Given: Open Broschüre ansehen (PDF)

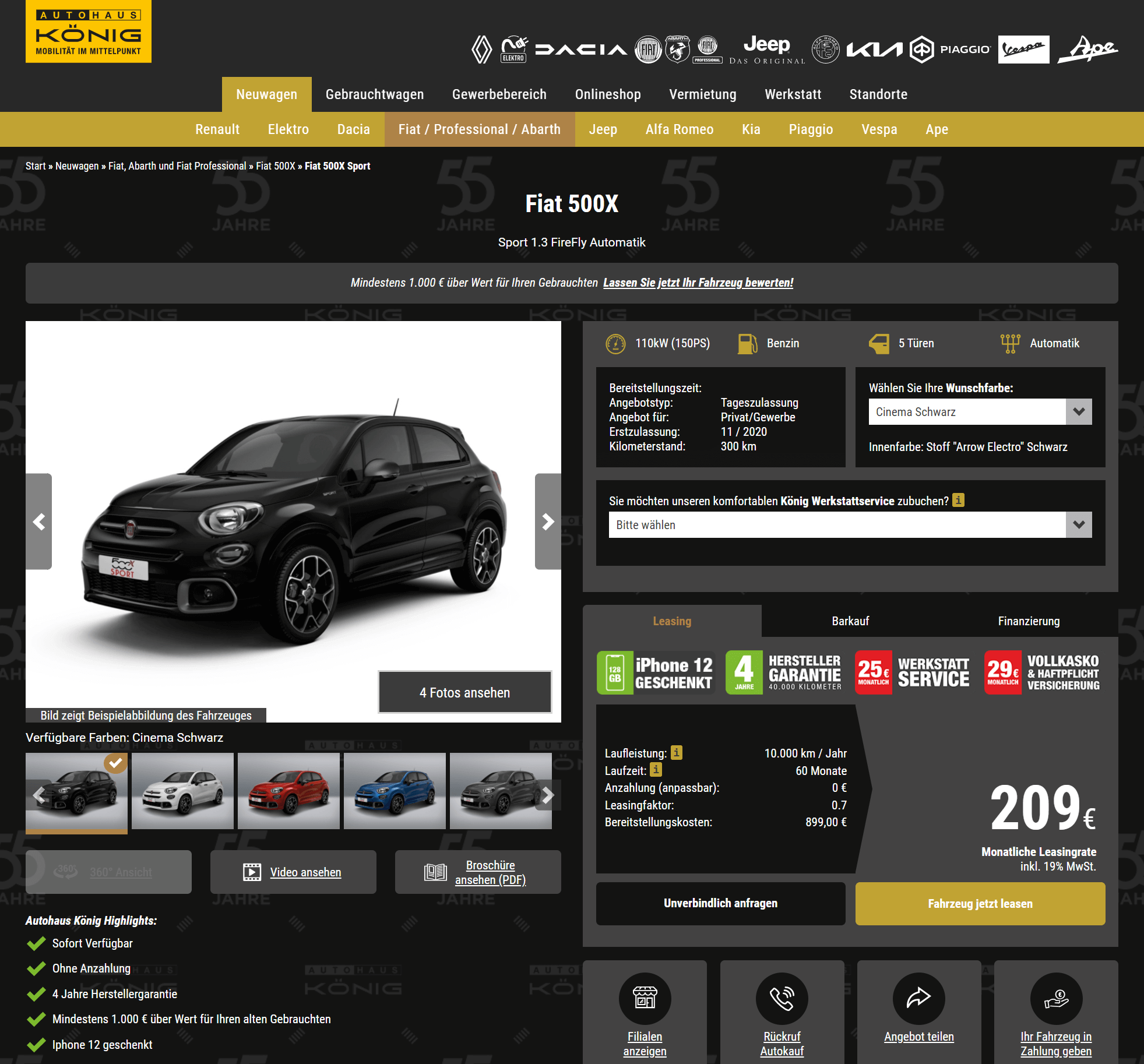Looking at the screenshot, I should 478,872.
